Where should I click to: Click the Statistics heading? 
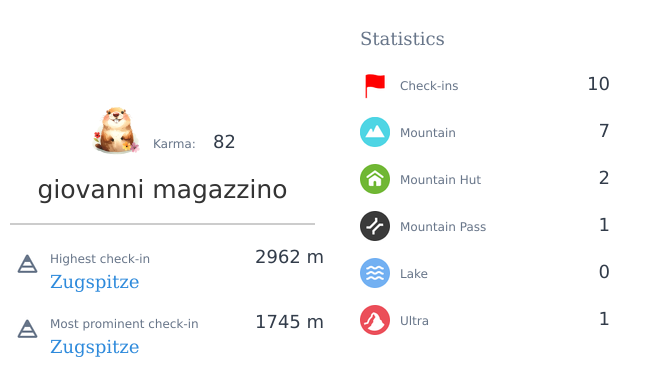(402, 39)
